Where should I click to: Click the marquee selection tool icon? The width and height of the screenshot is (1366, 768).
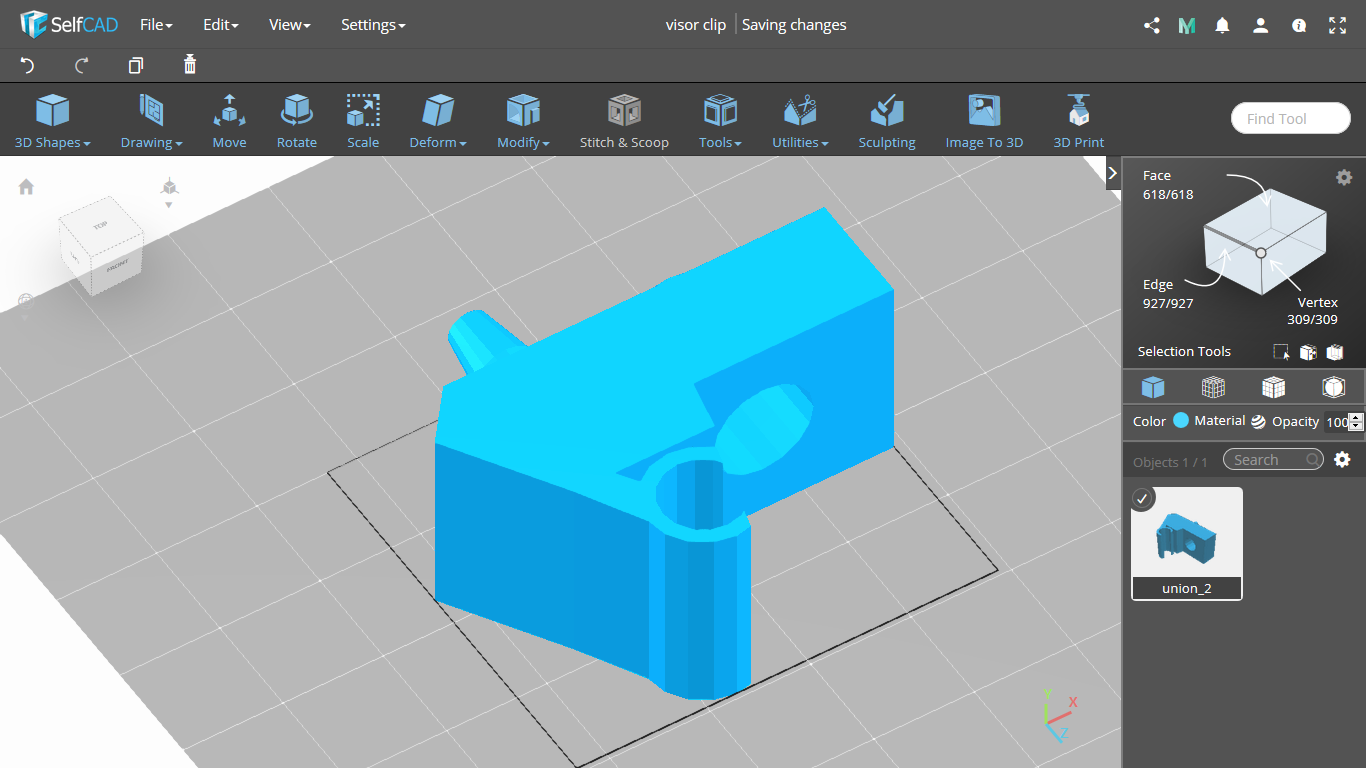point(1281,352)
